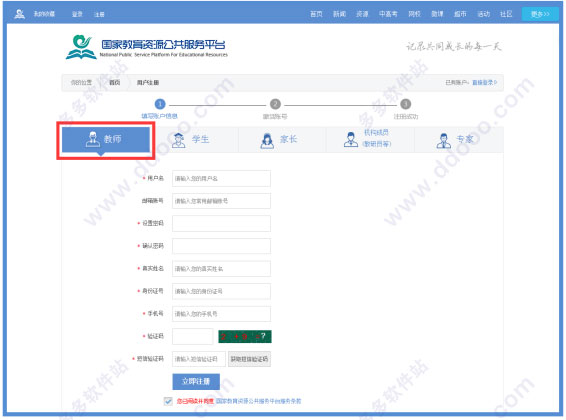Click 我的空间 in the top bar

[x=44, y=14]
